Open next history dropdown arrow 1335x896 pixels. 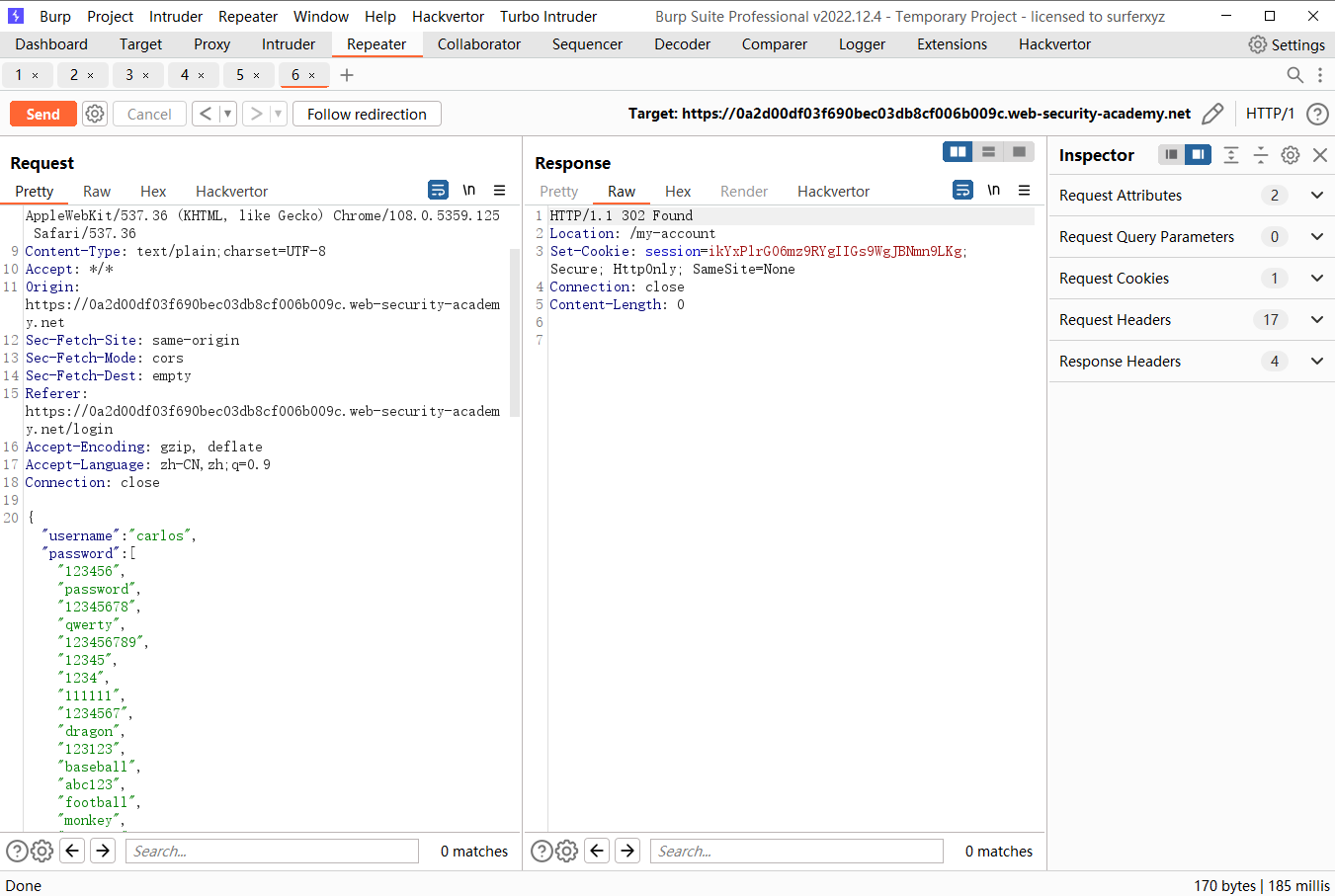278,114
